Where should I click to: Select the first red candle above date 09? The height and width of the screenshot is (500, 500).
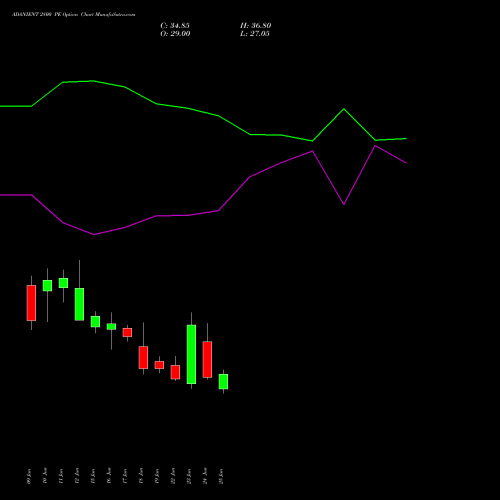tap(31, 303)
